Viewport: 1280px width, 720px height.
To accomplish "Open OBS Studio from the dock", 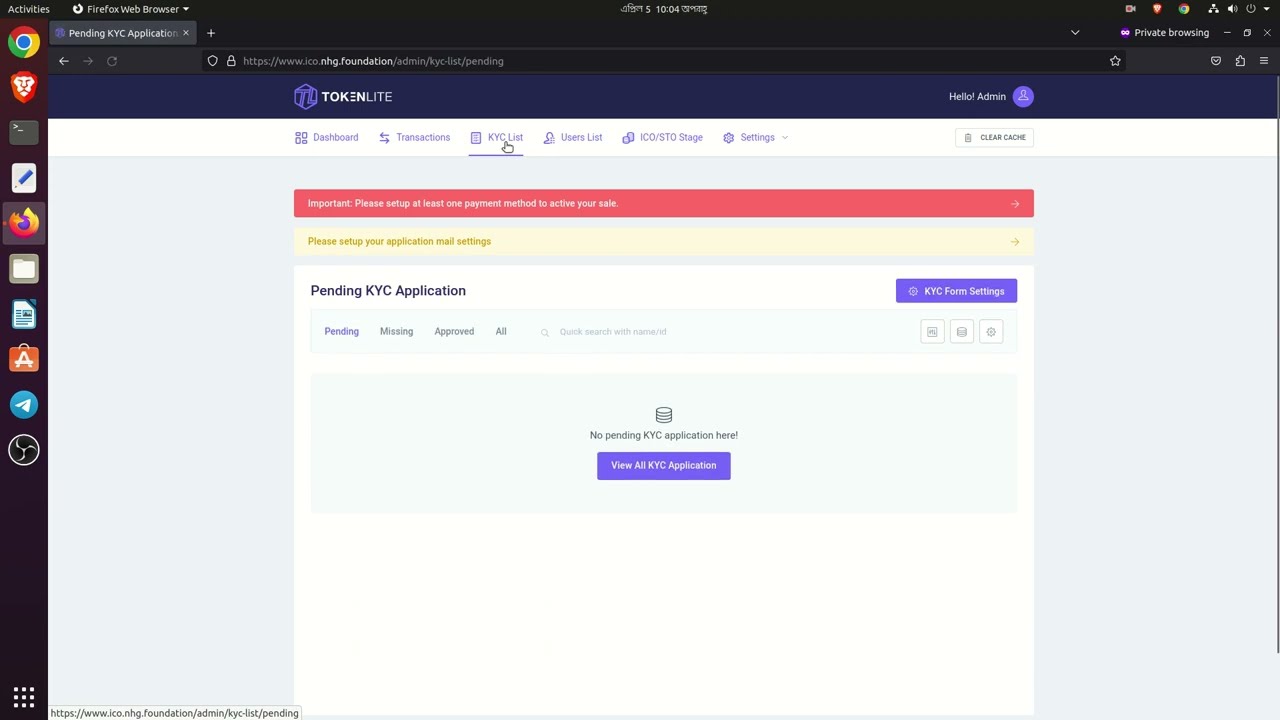I will (24, 450).
